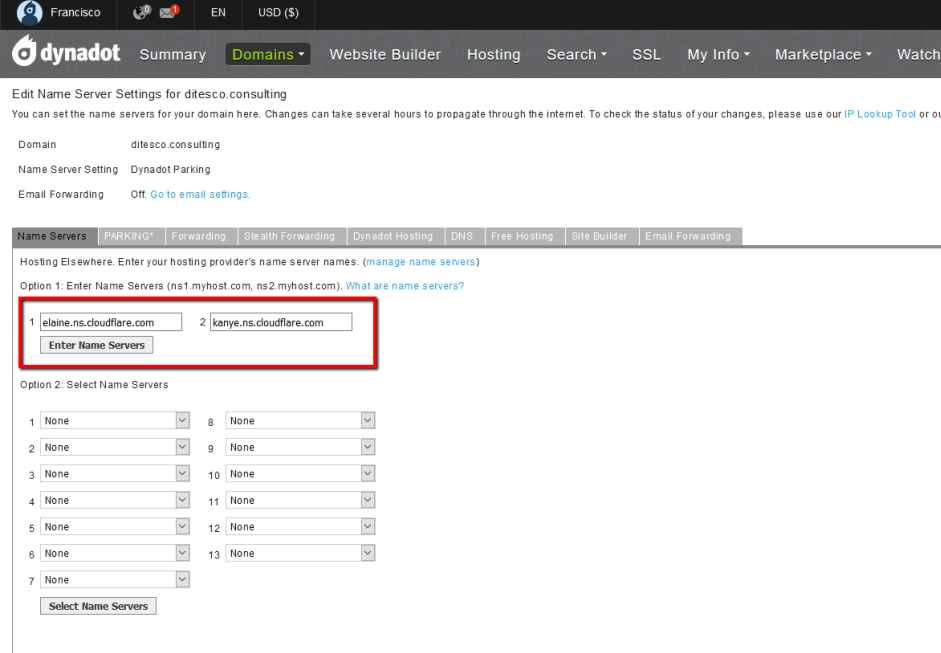Open name server dropdown number 1
The height and width of the screenshot is (653, 941).
click(115, 421)
